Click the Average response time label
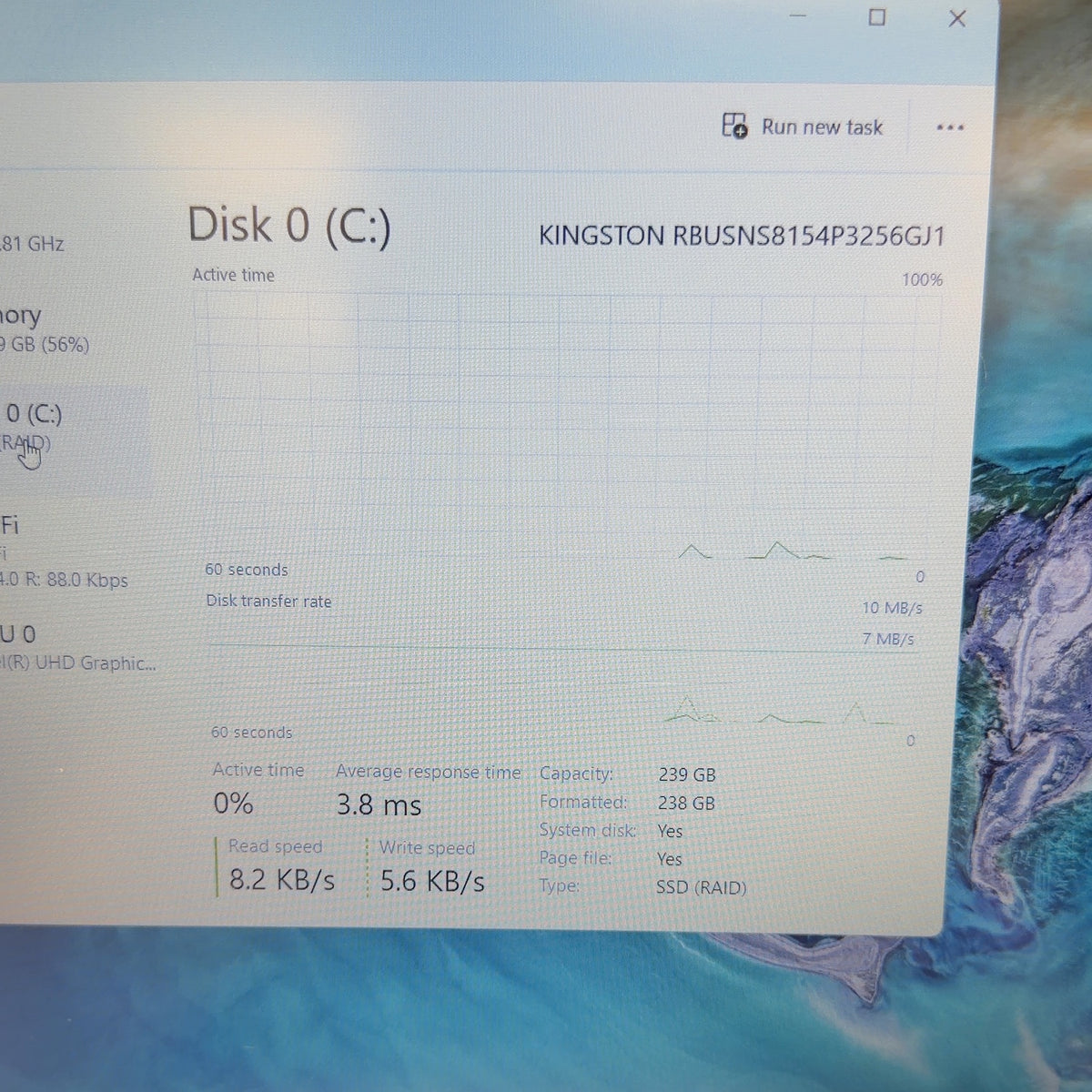Viewport: 1092px width, 1092px height. 429,772
